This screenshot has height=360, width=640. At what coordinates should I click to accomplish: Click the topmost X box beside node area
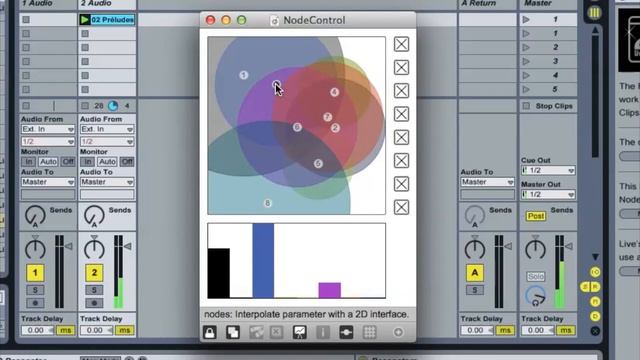tap(401, 44)
